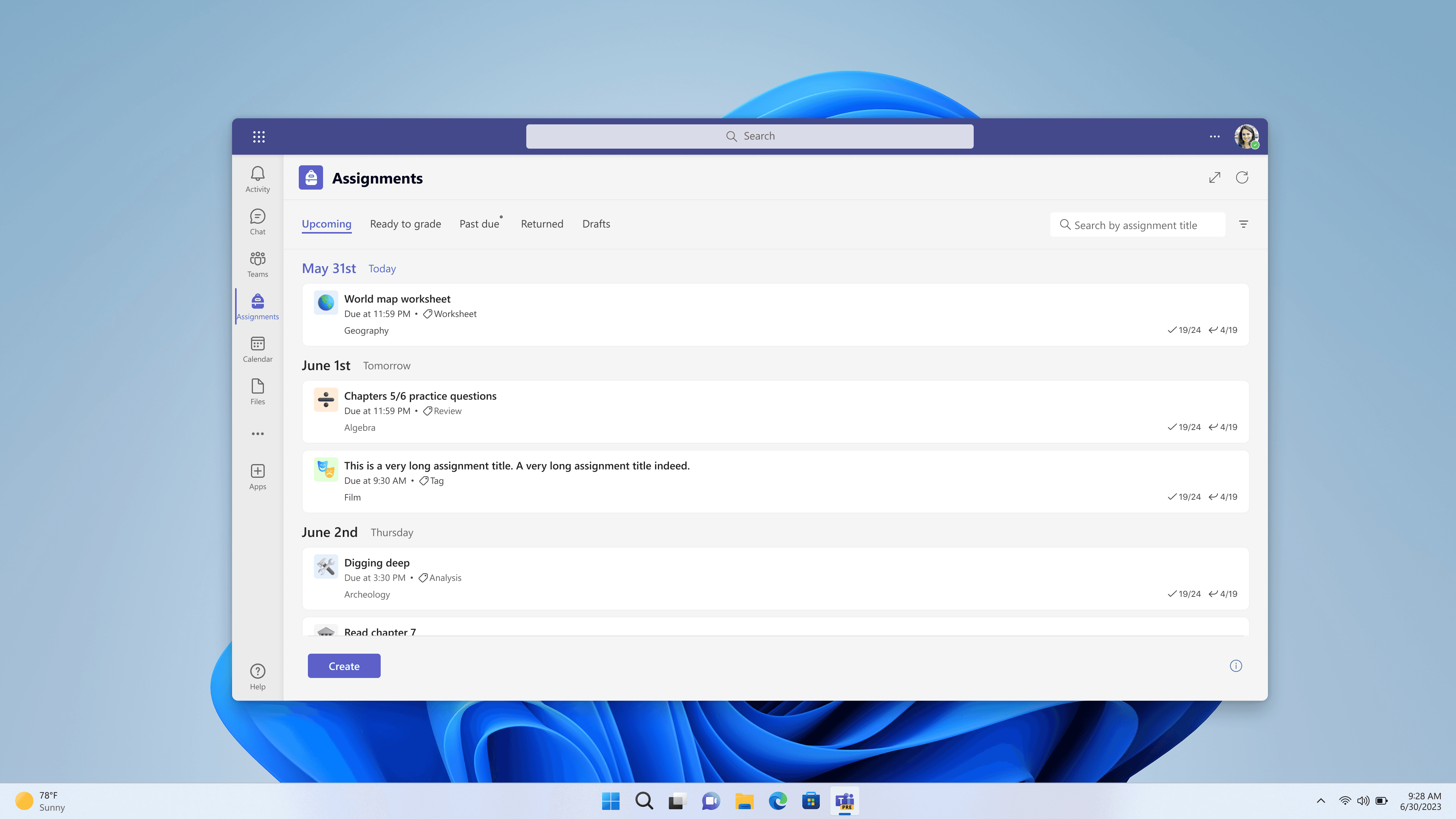Open the filter options icon

click(x=1244, y=224)
